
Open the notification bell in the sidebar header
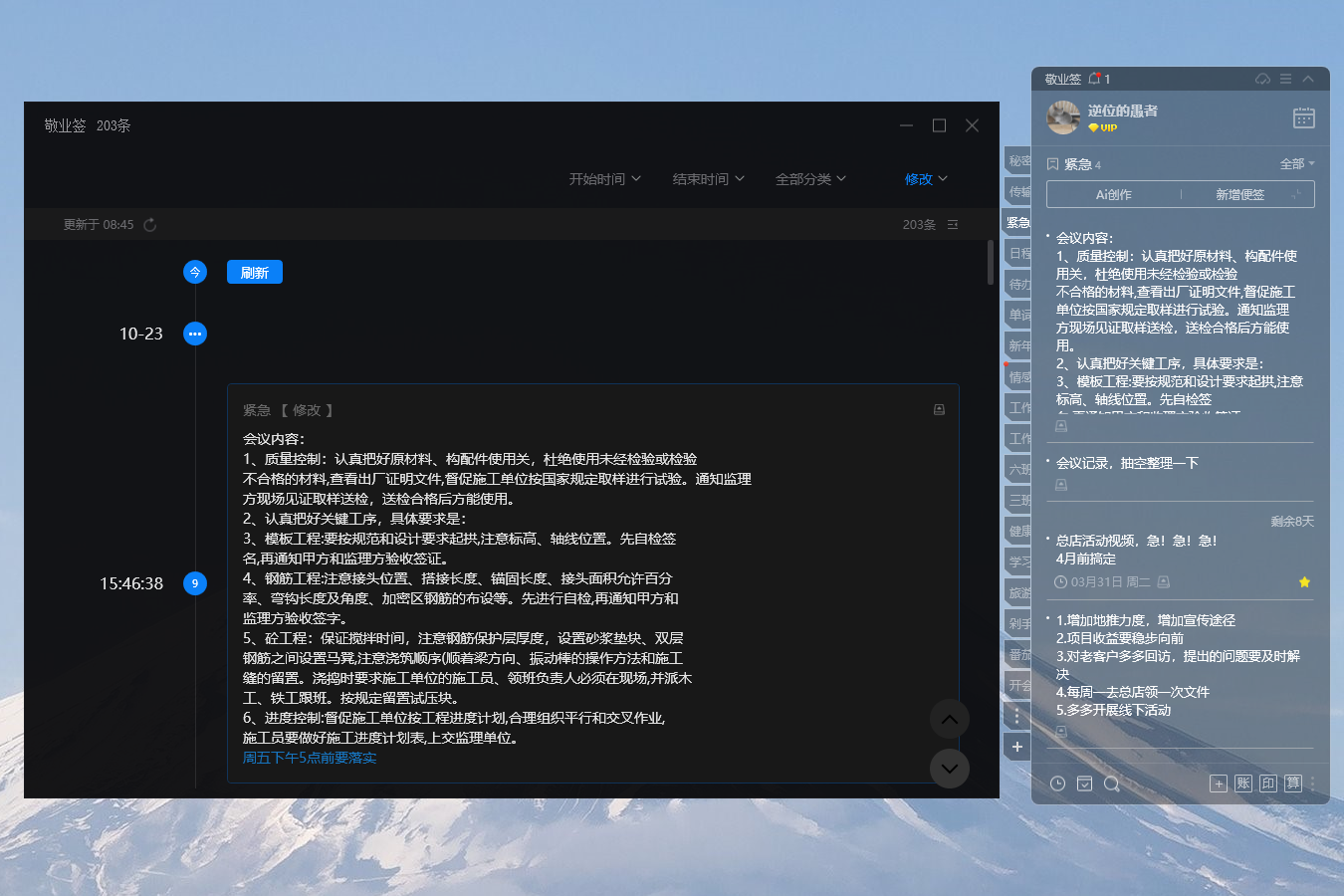tap(1095, 79)
